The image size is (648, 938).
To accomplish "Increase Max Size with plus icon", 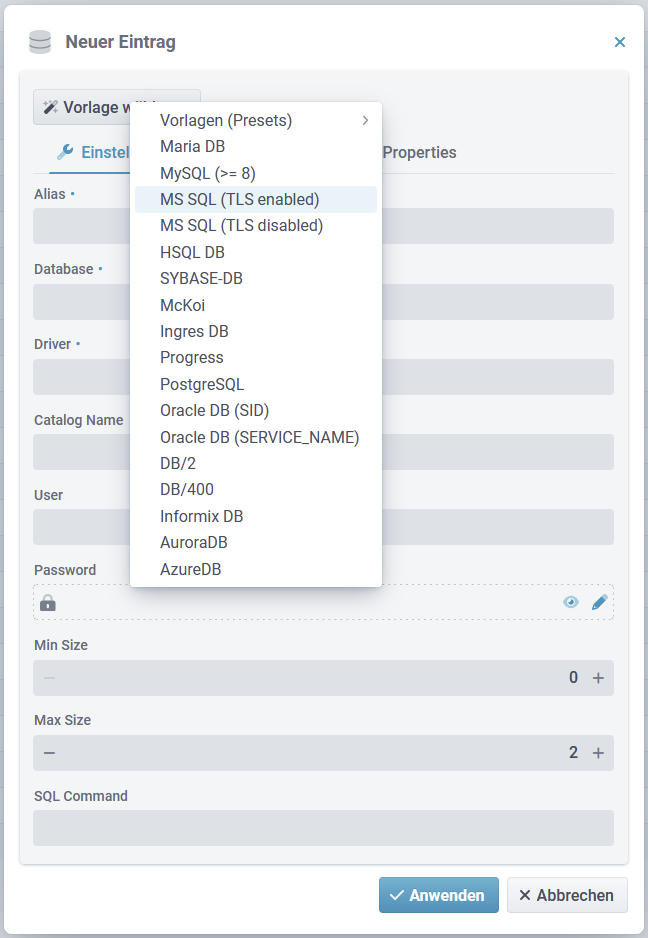I will click(598, 753).
